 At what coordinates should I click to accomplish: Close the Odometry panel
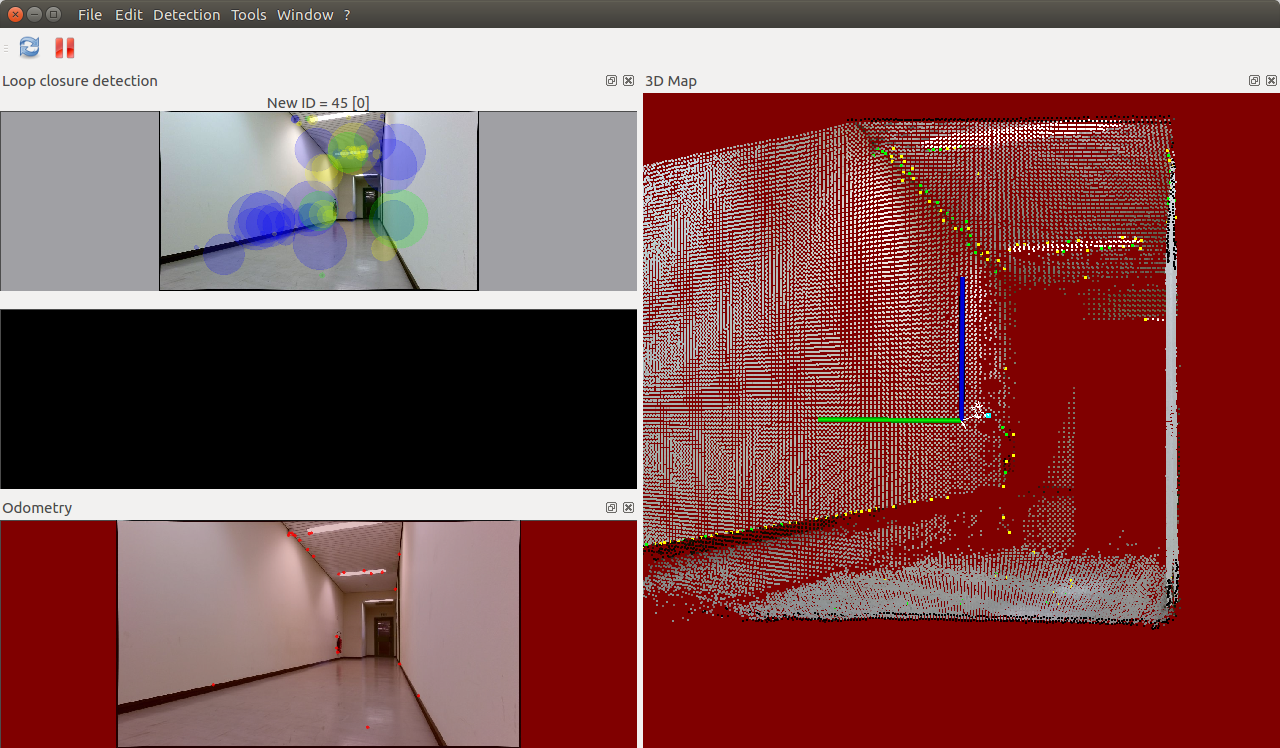[628, 508]
